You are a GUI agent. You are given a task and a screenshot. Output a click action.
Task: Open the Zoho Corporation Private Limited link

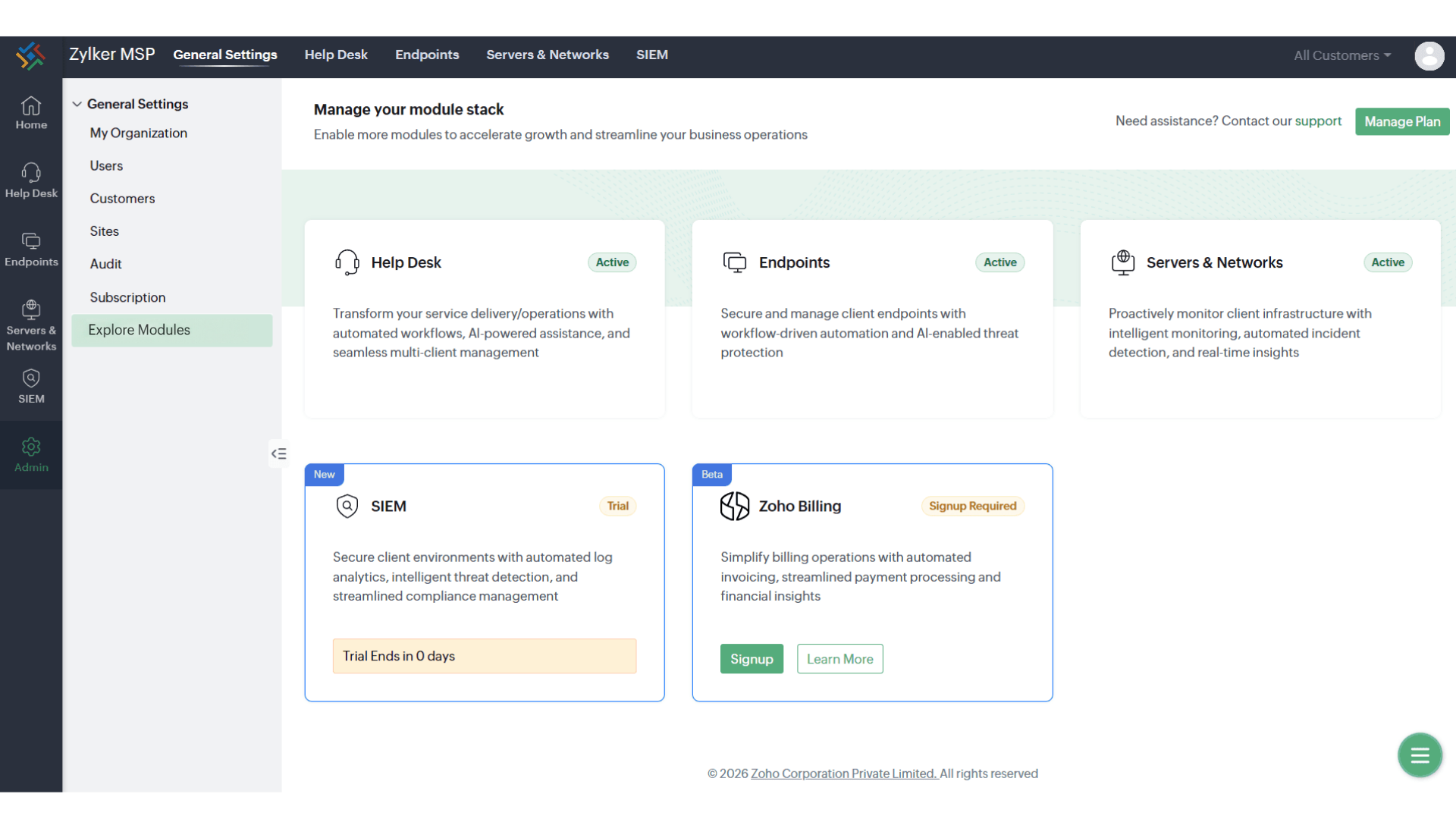(844, 773)
